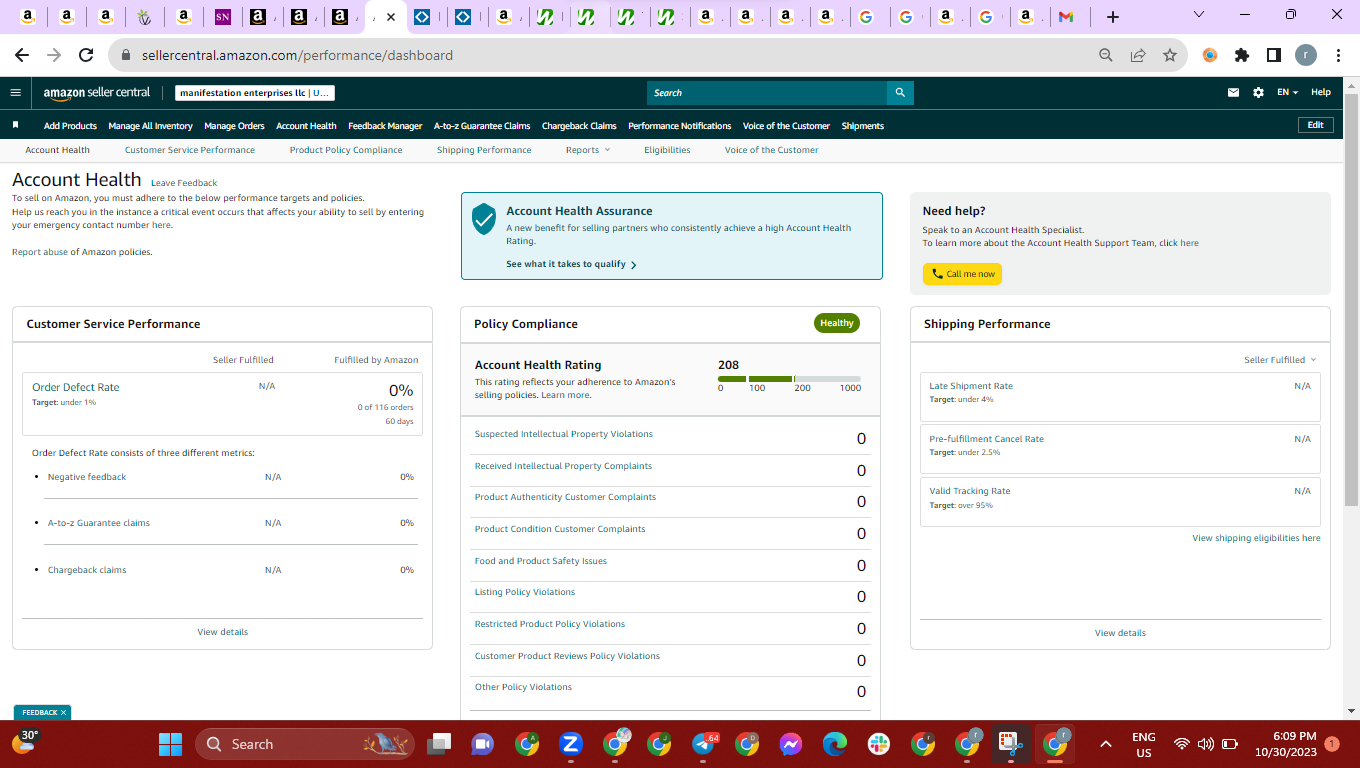This screenshot has height=768, width=1360.
Task: Open the Snipping Tool on the taskbar
Action: tap(1011, 744)
